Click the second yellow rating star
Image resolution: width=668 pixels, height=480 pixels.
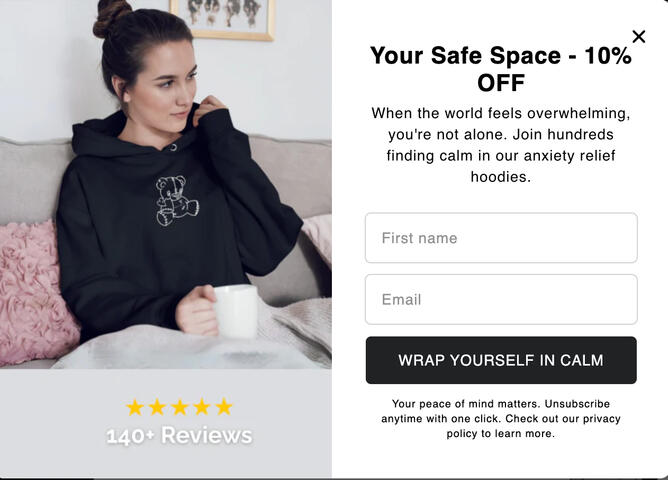click(x=157, y=407)
